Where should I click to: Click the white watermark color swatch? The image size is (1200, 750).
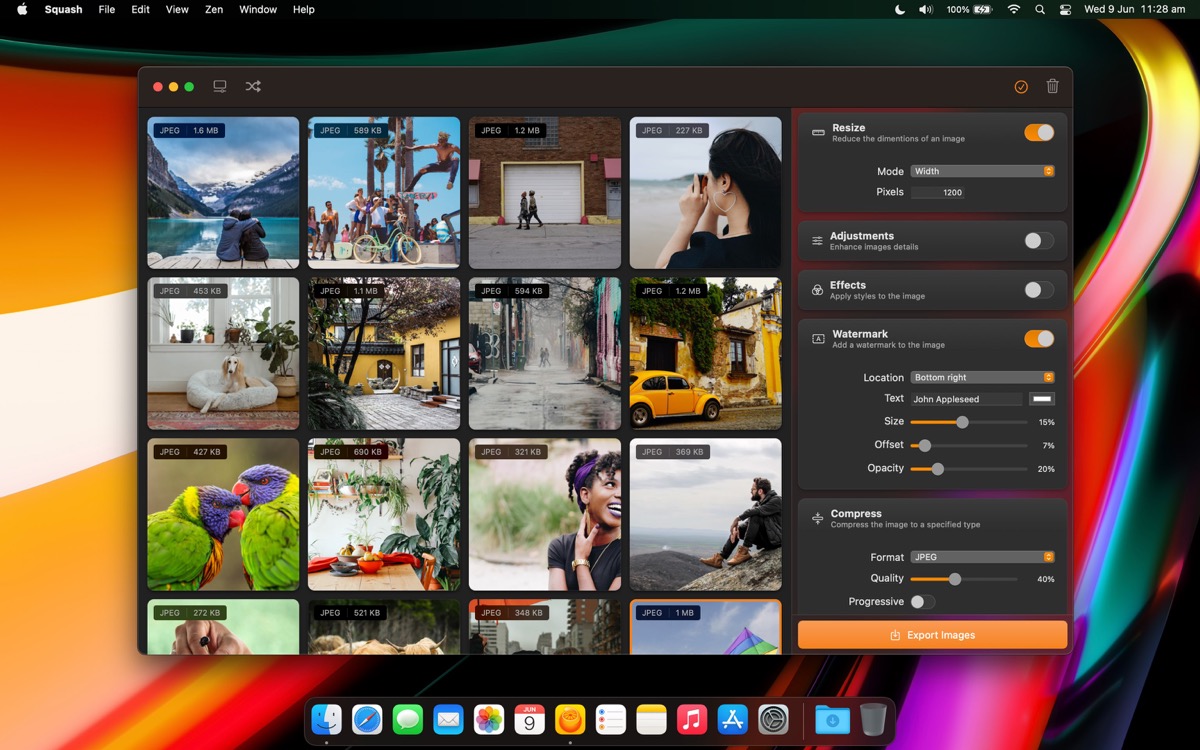pos(1042,399)
